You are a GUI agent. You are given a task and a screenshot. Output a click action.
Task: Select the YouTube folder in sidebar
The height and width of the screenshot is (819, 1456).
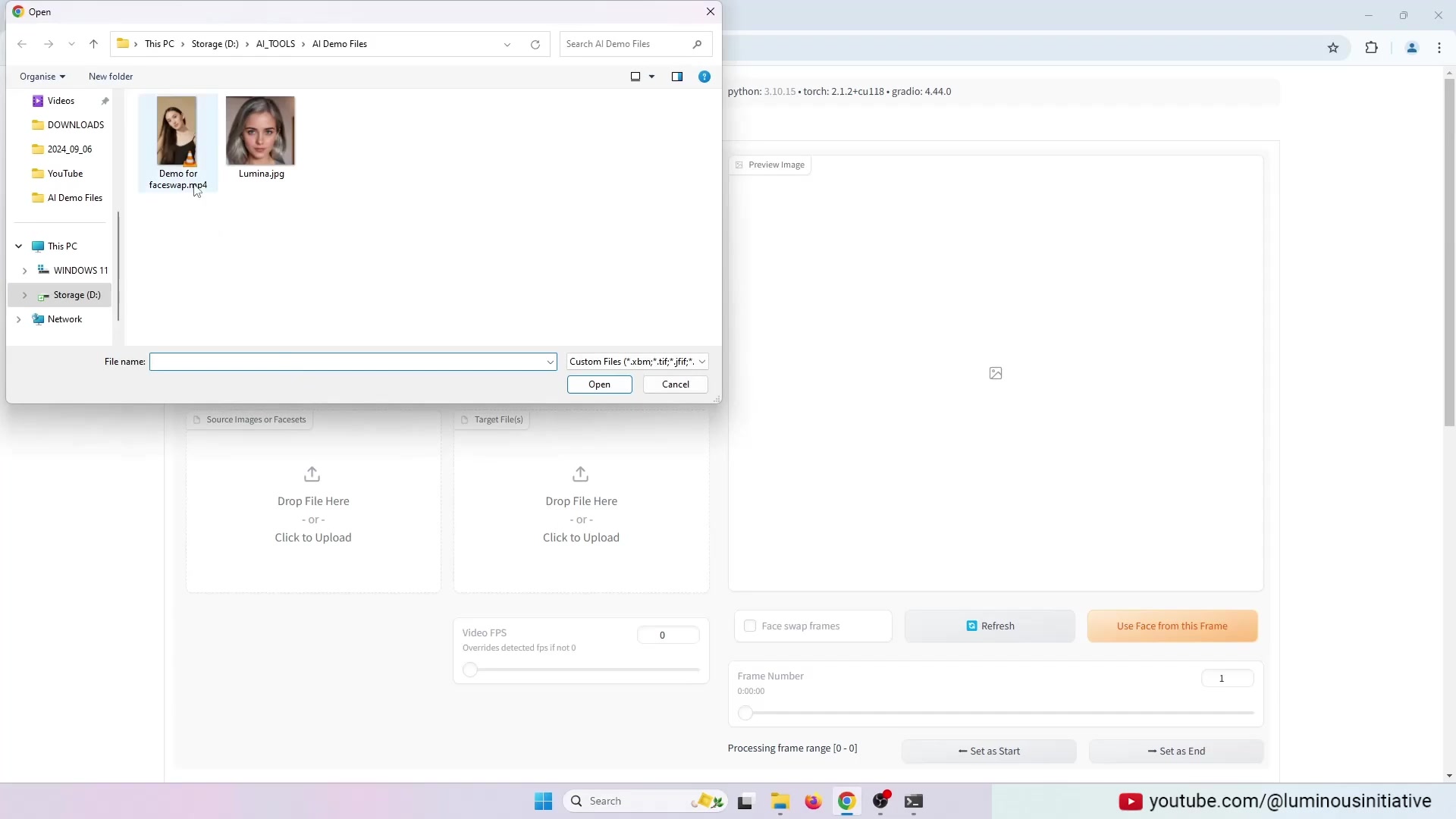pyautogui.click(x=65, y=174)
